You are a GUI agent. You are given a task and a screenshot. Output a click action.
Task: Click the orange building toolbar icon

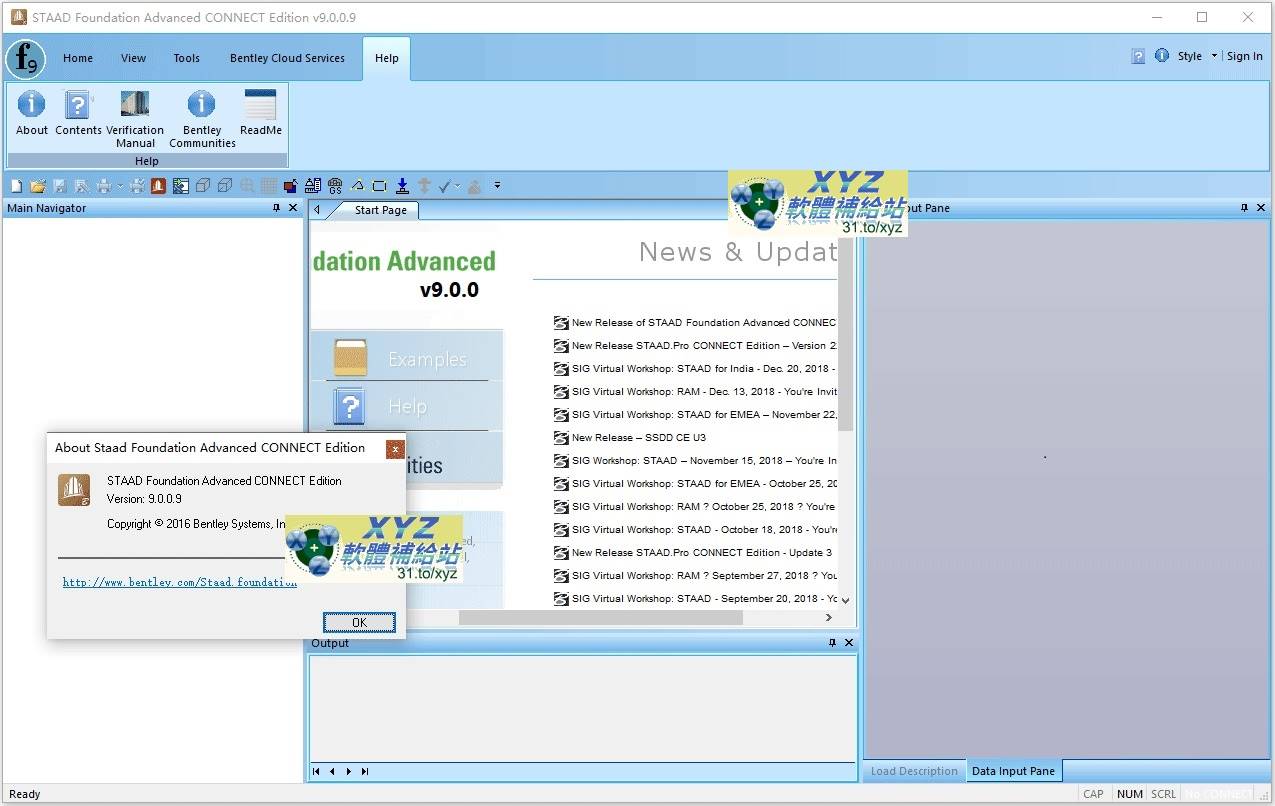point(158,186)
